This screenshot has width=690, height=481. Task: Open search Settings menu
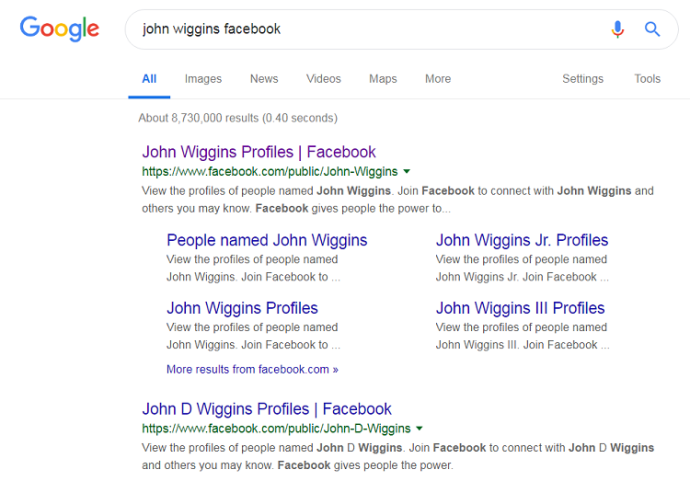coord(583,79)
